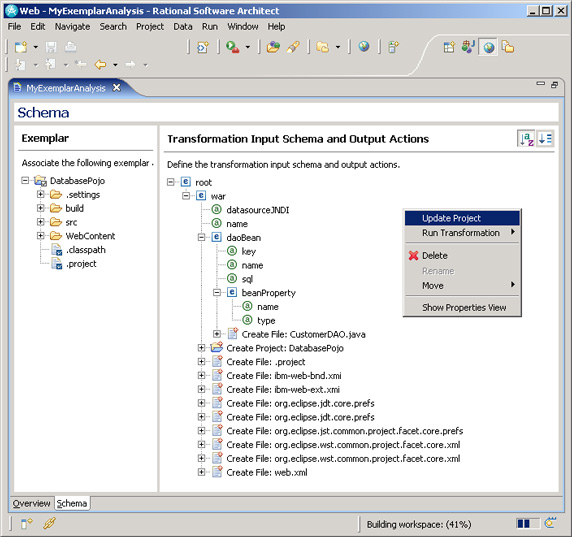Select the war element
The image size is (572, 537).
218,196
